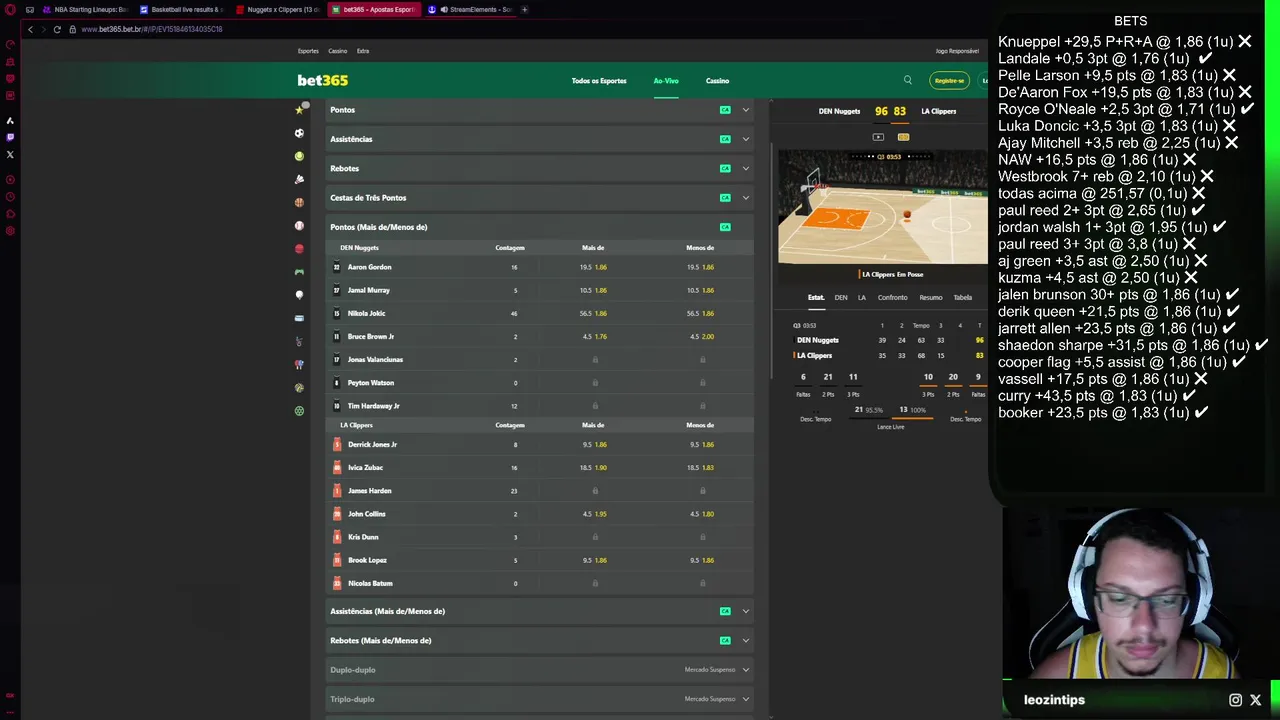Bet Bruce Brown Jr under 4.5 at 2.00

700,337
